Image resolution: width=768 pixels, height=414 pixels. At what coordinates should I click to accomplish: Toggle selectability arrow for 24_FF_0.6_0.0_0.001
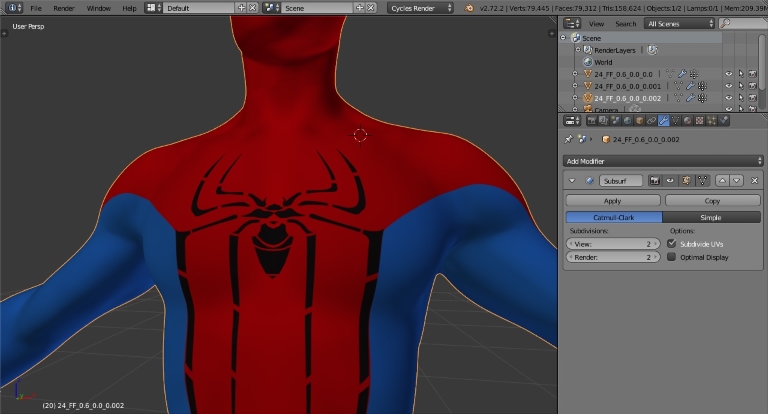click(x=741, y=86)
